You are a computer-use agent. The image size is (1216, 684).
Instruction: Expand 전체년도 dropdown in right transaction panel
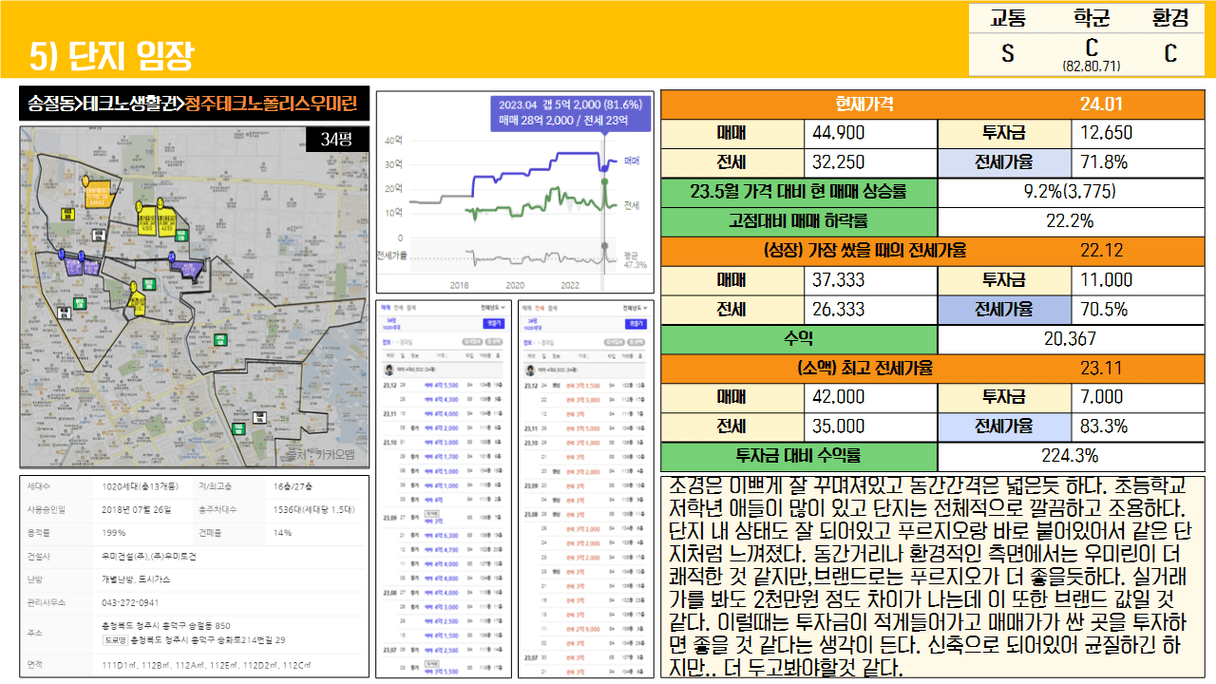point(634,308)
